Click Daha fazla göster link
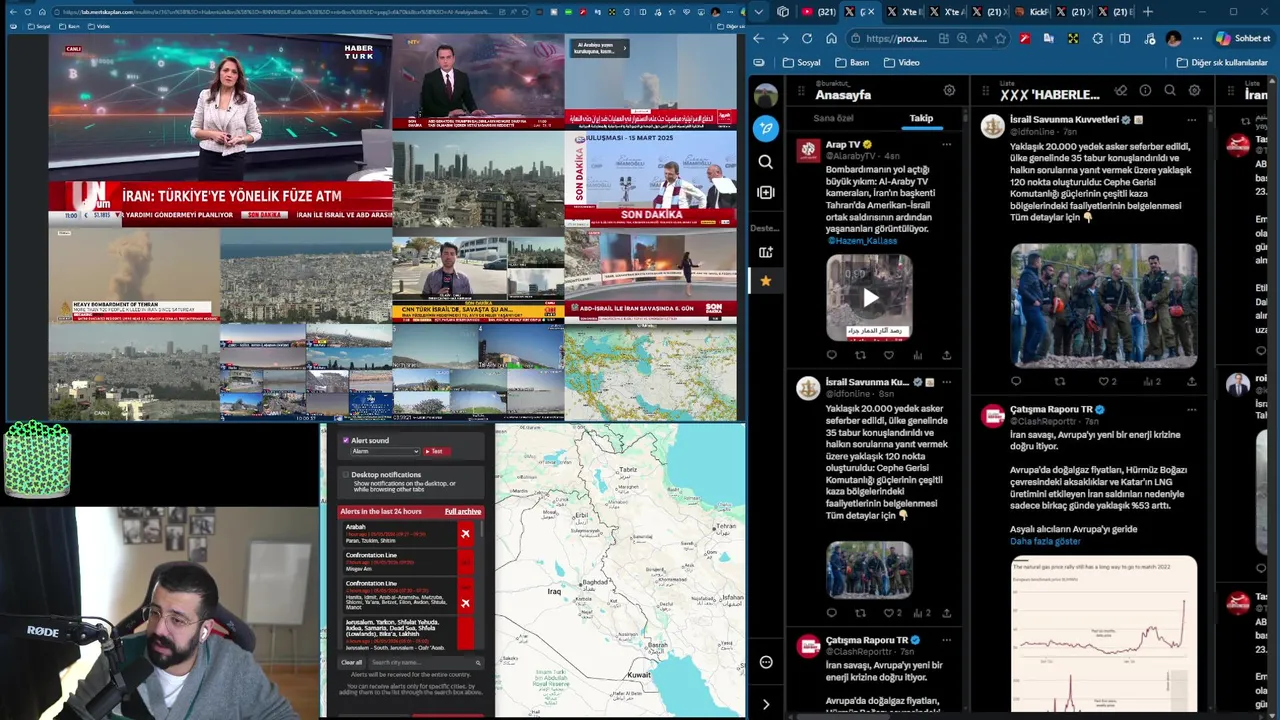This screenshot has width=1280, height=720. point(1045,541)
